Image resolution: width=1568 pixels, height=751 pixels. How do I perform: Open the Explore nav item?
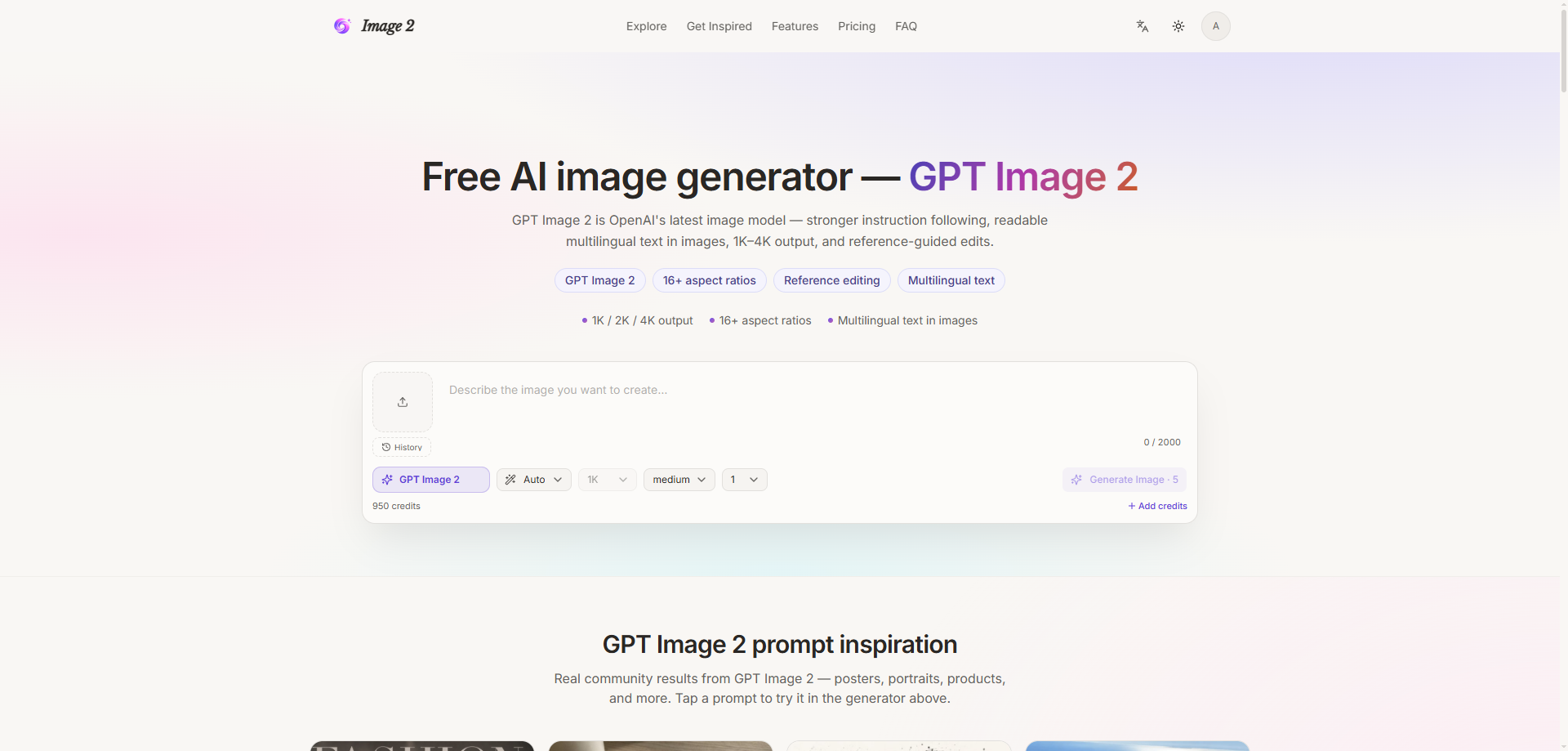click(647, 26)
